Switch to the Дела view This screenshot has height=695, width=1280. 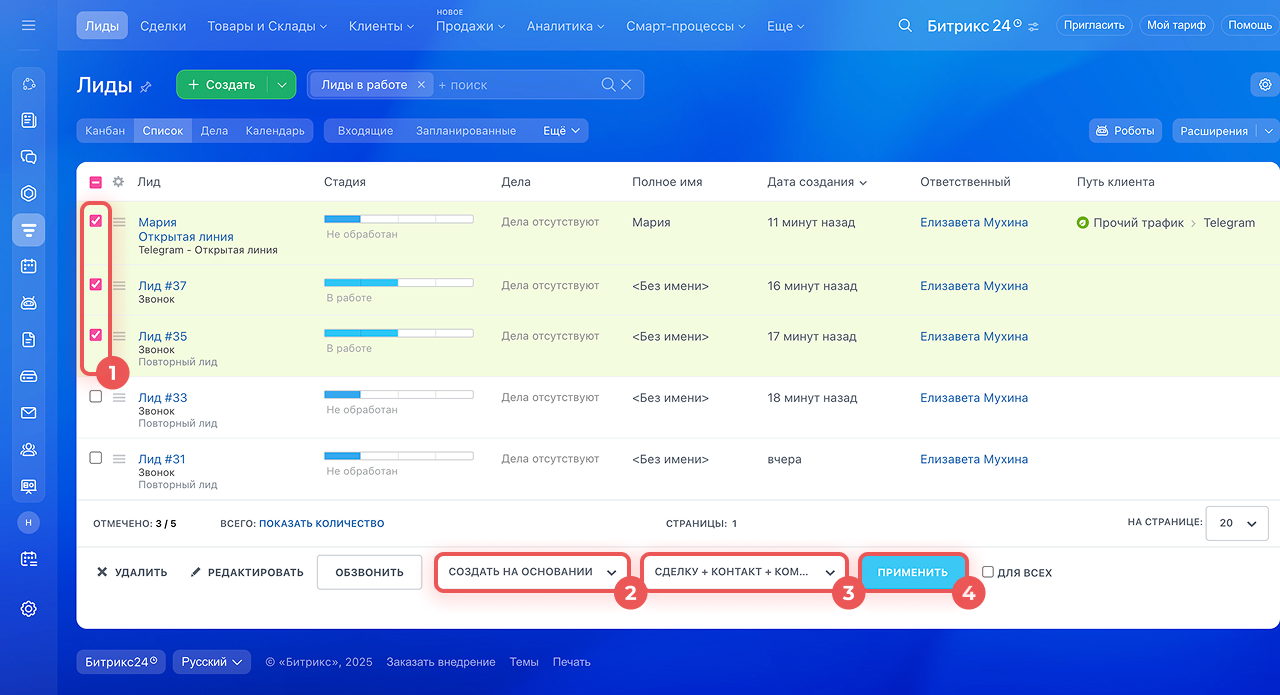(x=214, y=131)
